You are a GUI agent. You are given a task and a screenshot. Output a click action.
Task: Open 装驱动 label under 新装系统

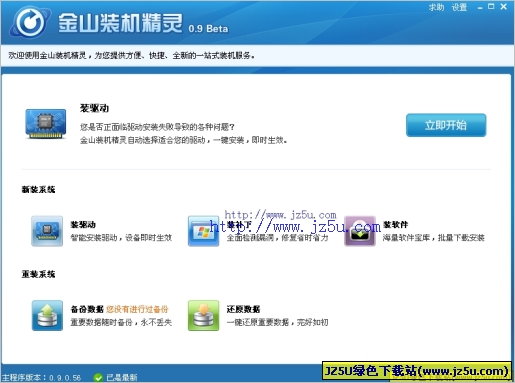[x=83, y=225]
